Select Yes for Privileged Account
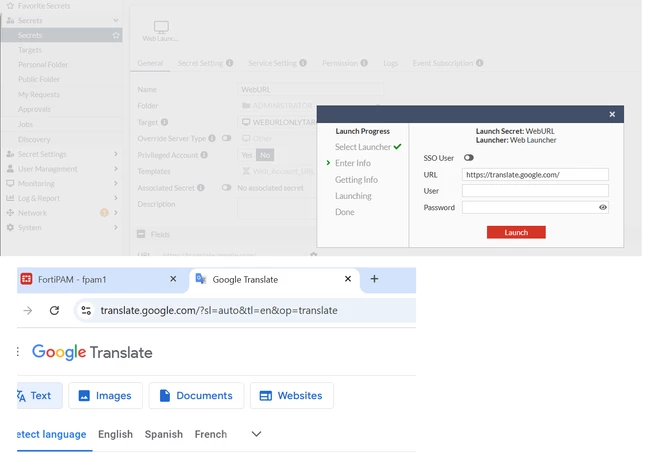650x459 pixels. pyautogui.click(x=247, y=155)
